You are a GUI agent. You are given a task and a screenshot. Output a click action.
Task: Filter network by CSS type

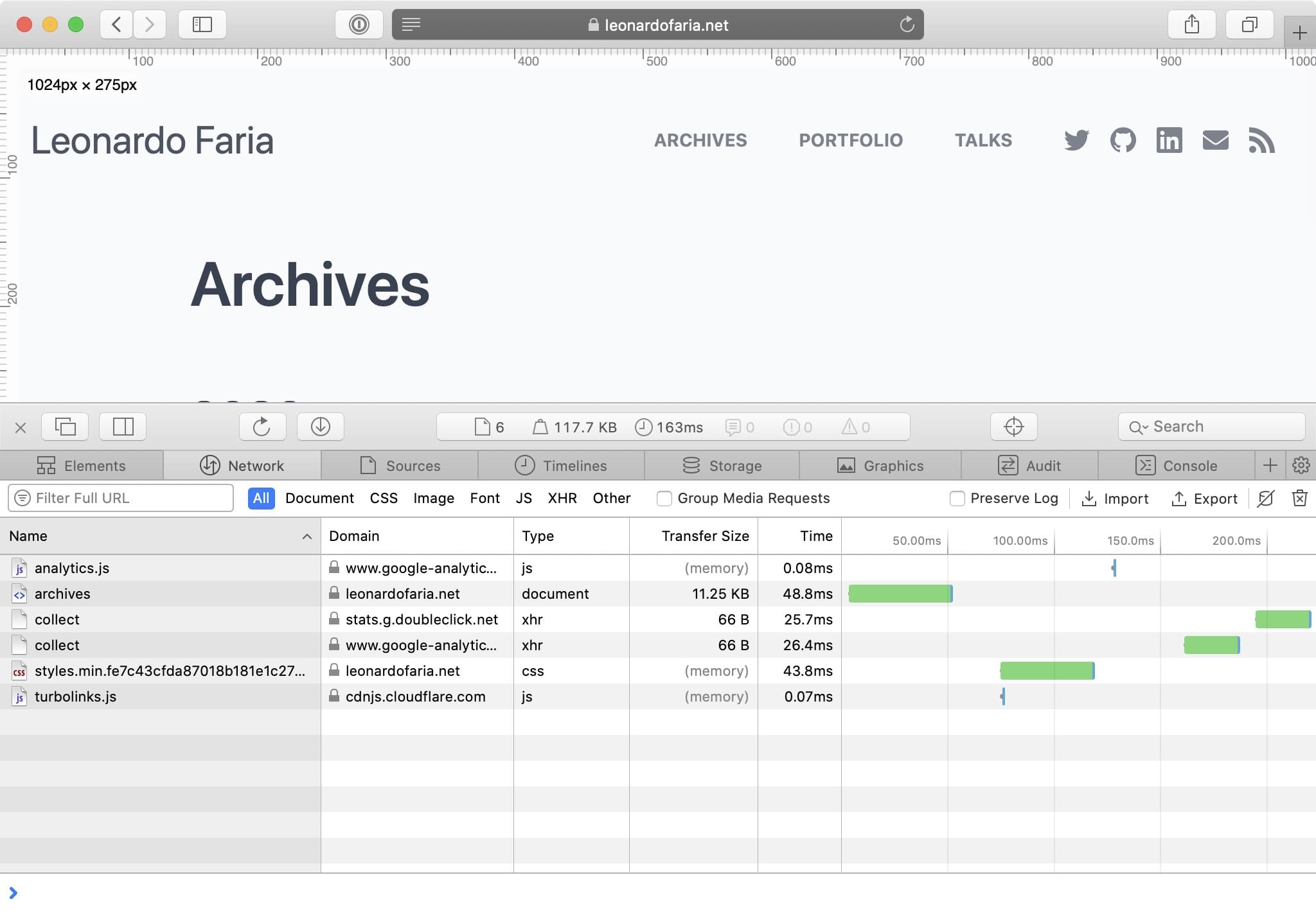click(x=384, y=499)
